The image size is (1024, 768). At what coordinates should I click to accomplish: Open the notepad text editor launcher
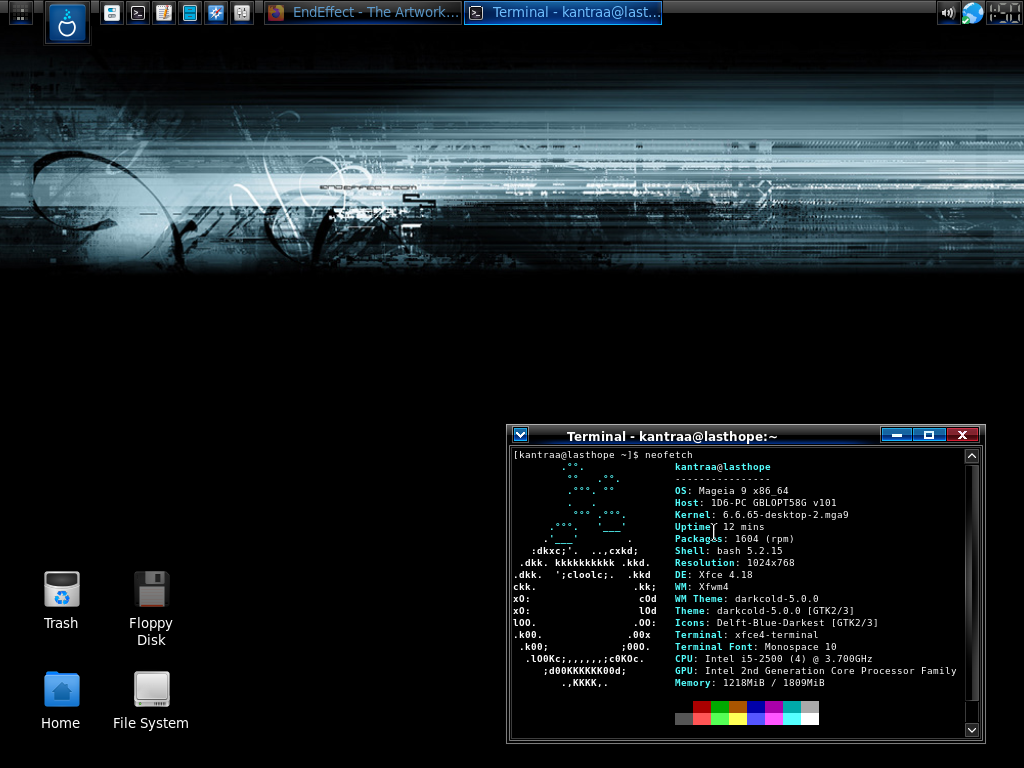pos(164,12)
